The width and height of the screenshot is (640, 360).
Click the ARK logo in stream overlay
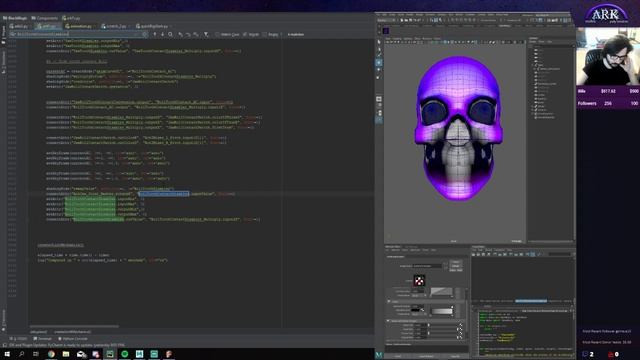607,15
